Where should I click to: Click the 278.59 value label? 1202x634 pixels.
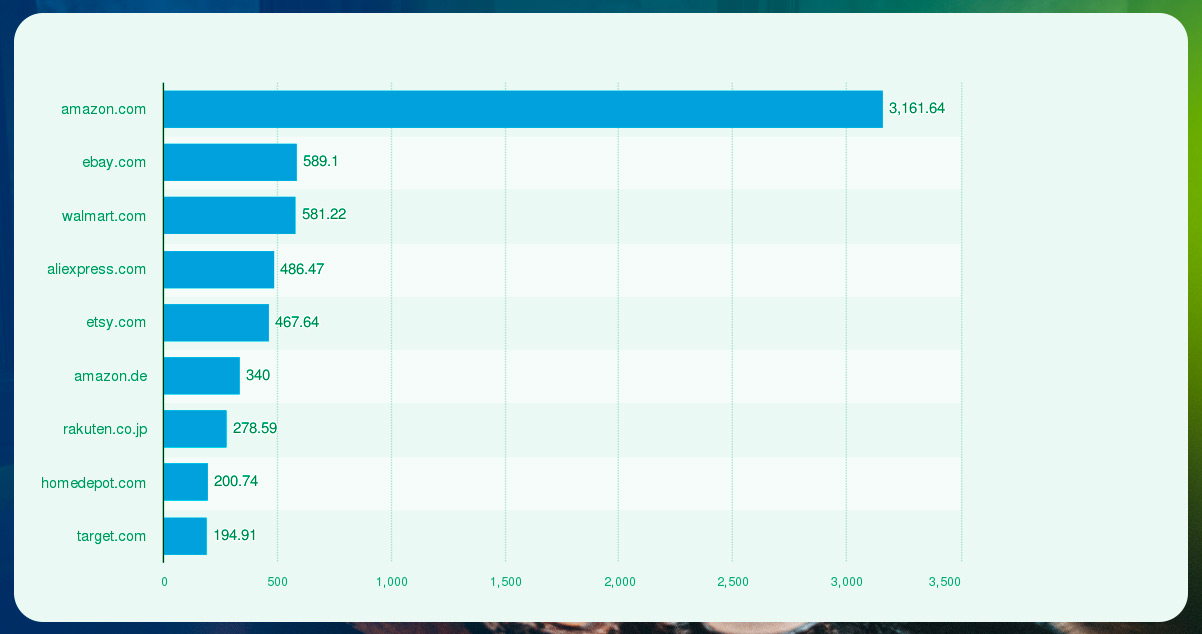(255, 428)
